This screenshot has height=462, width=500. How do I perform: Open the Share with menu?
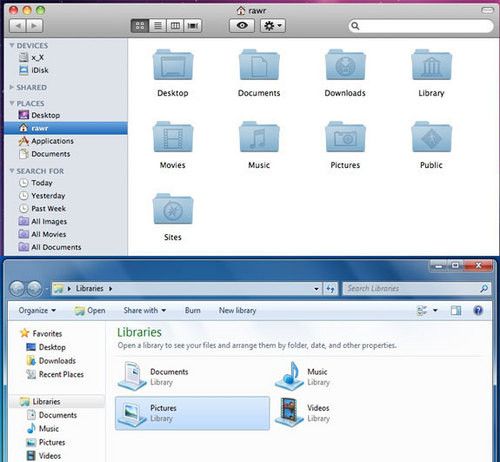click(145, 311)
